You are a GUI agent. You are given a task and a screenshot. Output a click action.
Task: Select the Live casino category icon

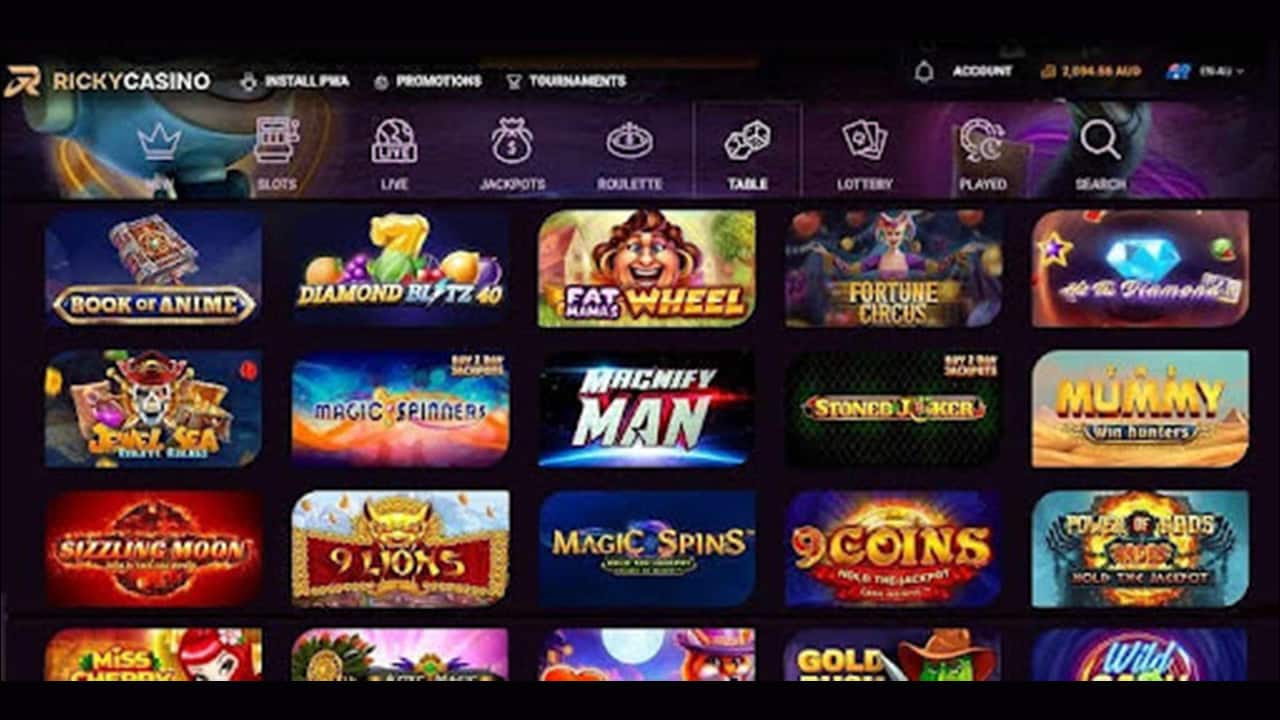(x=394, y=140)
